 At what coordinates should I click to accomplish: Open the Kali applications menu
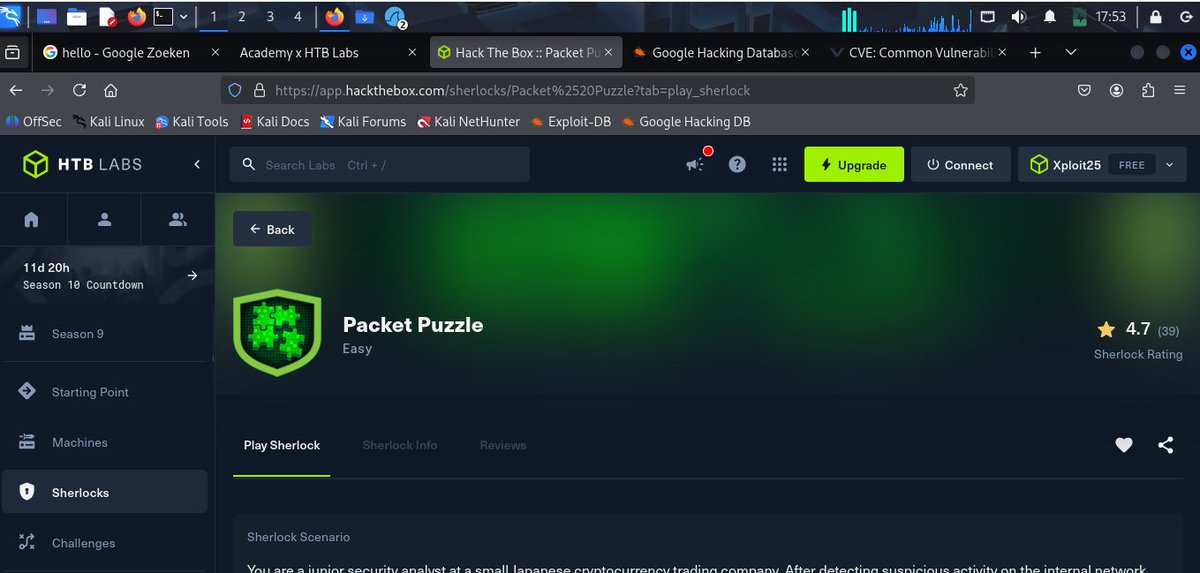12,16
